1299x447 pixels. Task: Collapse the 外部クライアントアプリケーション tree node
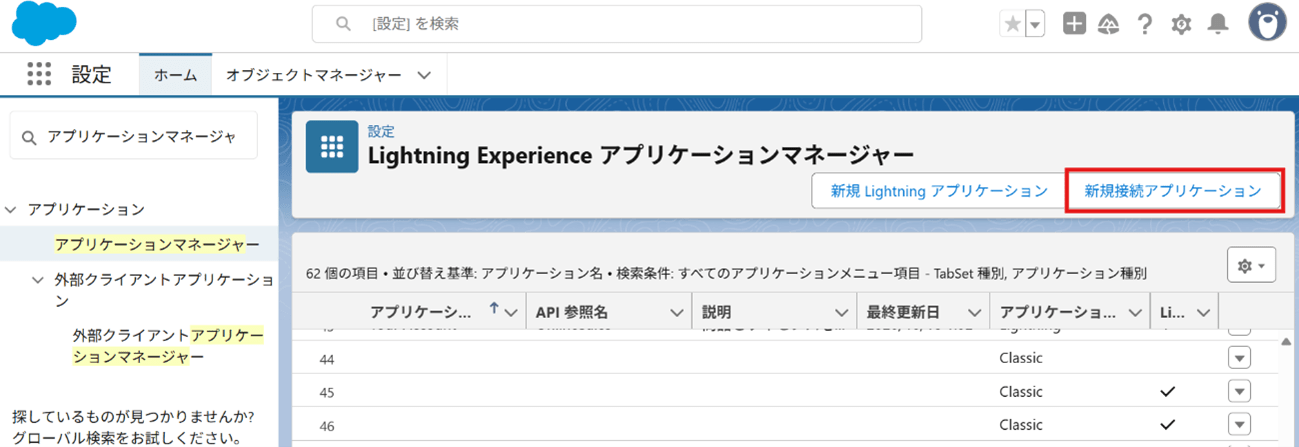(38, 281)
